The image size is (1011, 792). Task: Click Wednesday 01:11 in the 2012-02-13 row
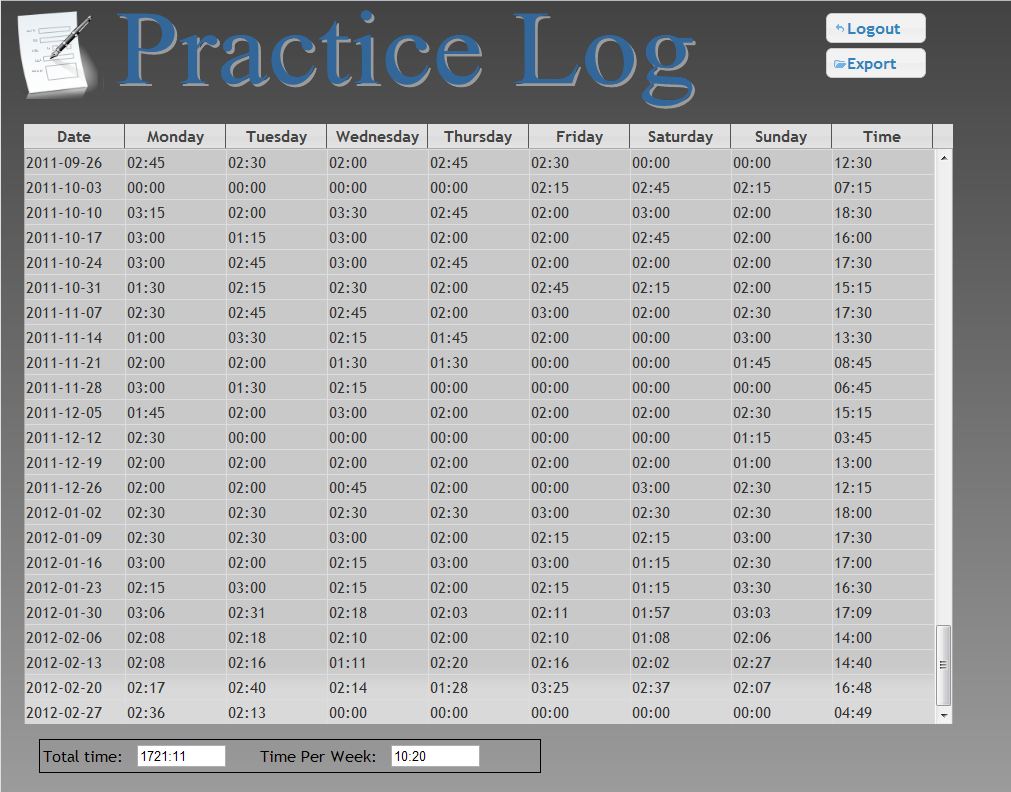click(x=348, y=663)
